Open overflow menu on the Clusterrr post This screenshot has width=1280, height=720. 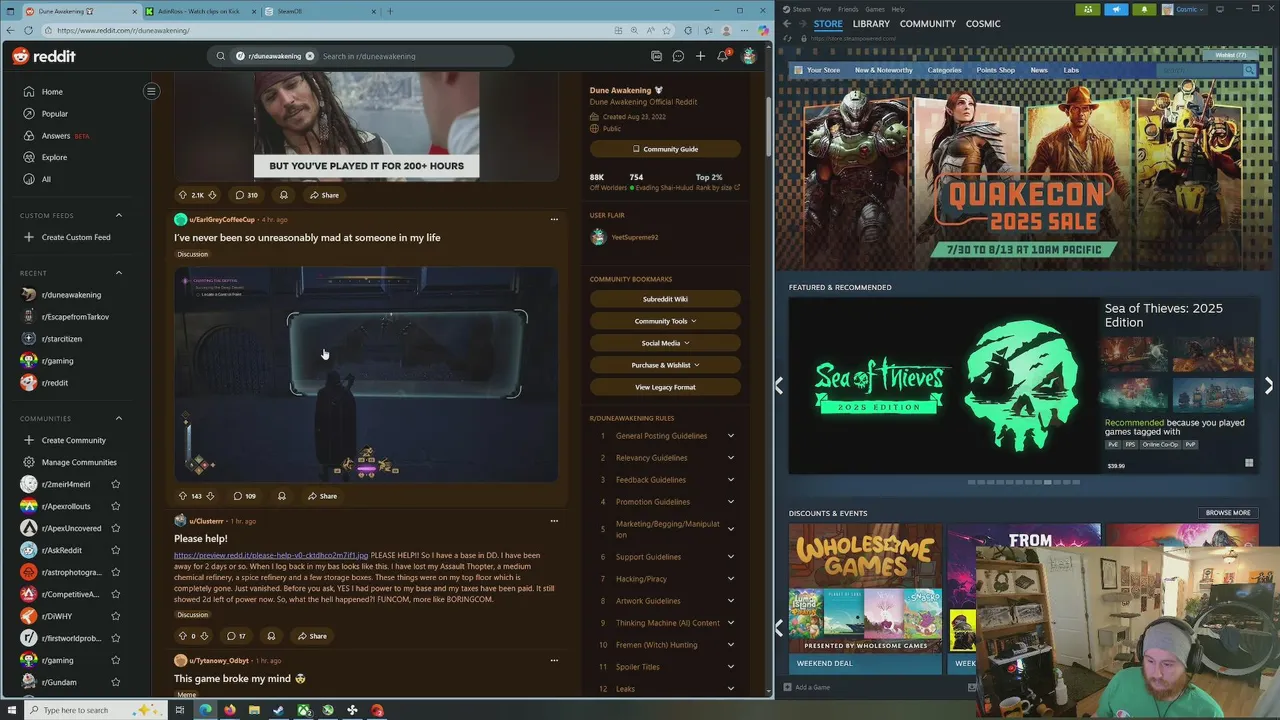554,521
